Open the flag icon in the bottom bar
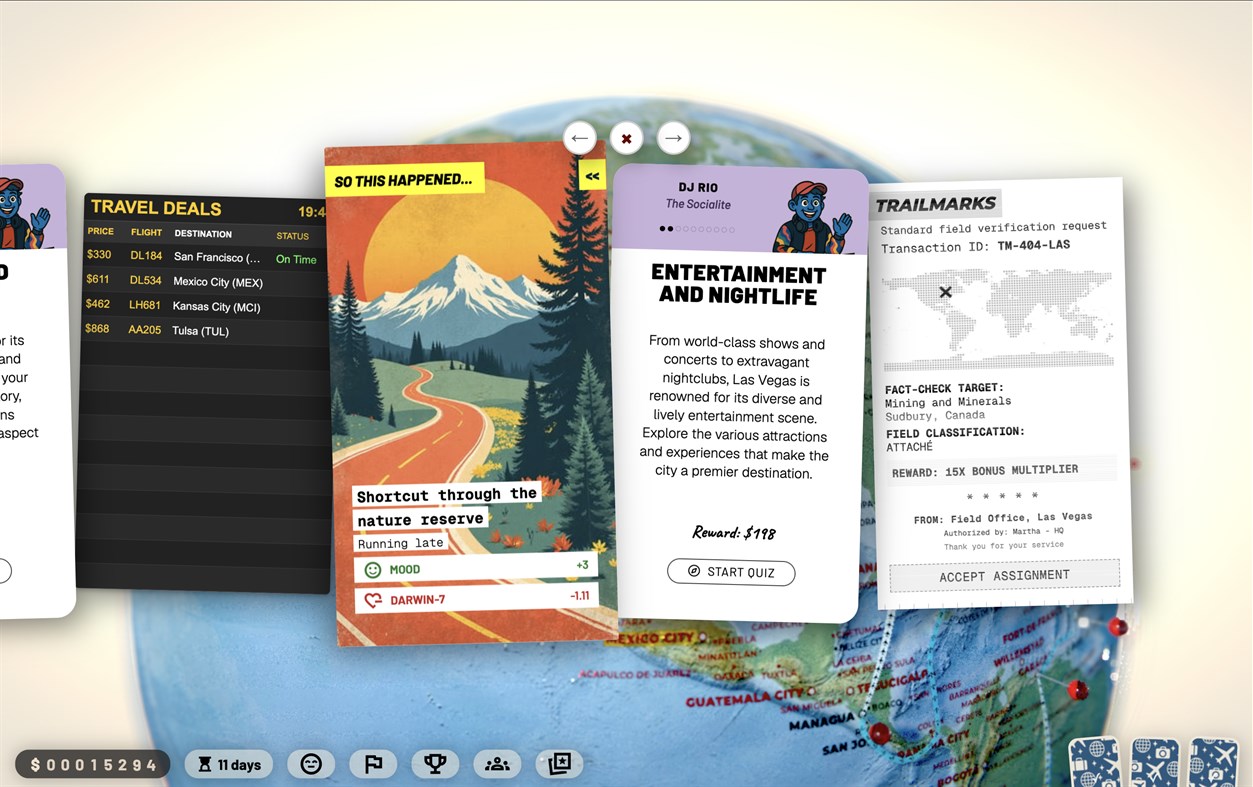 coord(373,764)
